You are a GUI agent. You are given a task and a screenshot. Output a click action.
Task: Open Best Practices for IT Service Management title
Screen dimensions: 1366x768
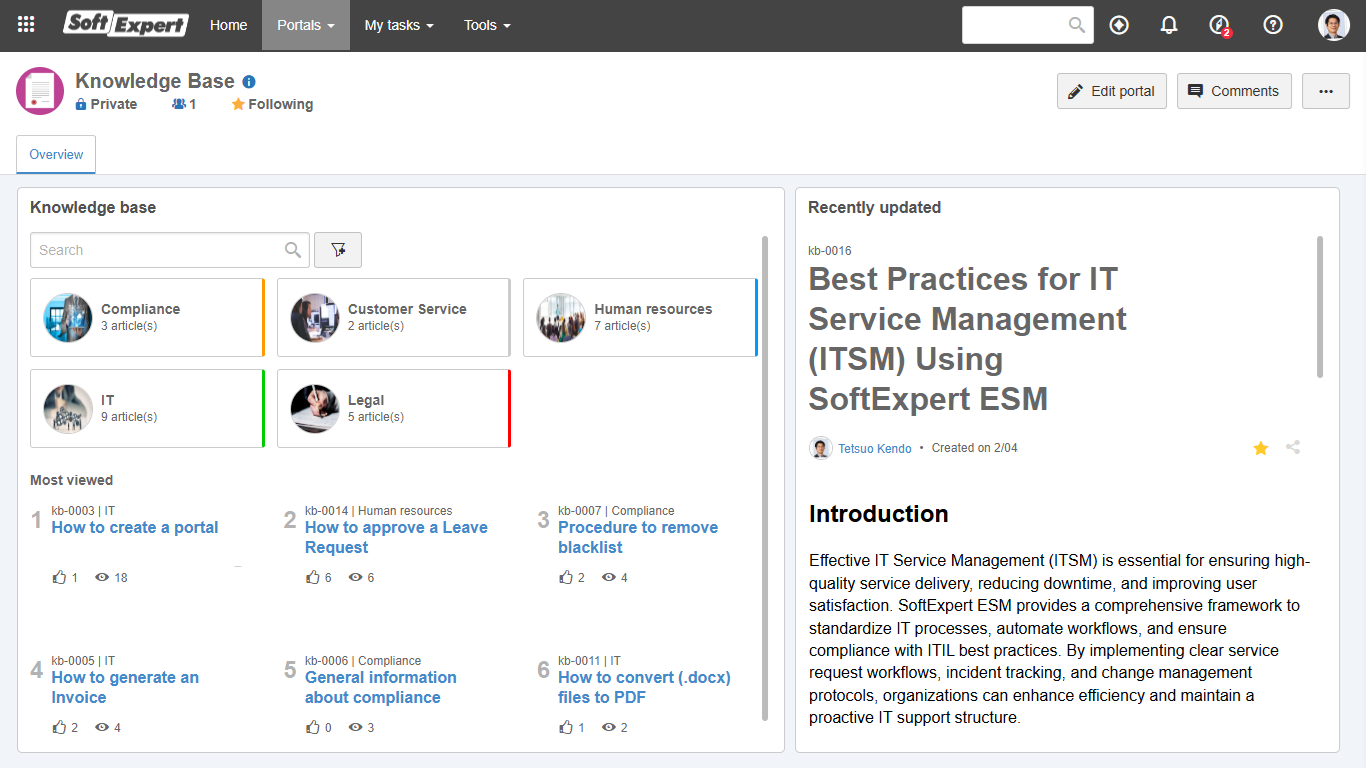pos(967,338)
